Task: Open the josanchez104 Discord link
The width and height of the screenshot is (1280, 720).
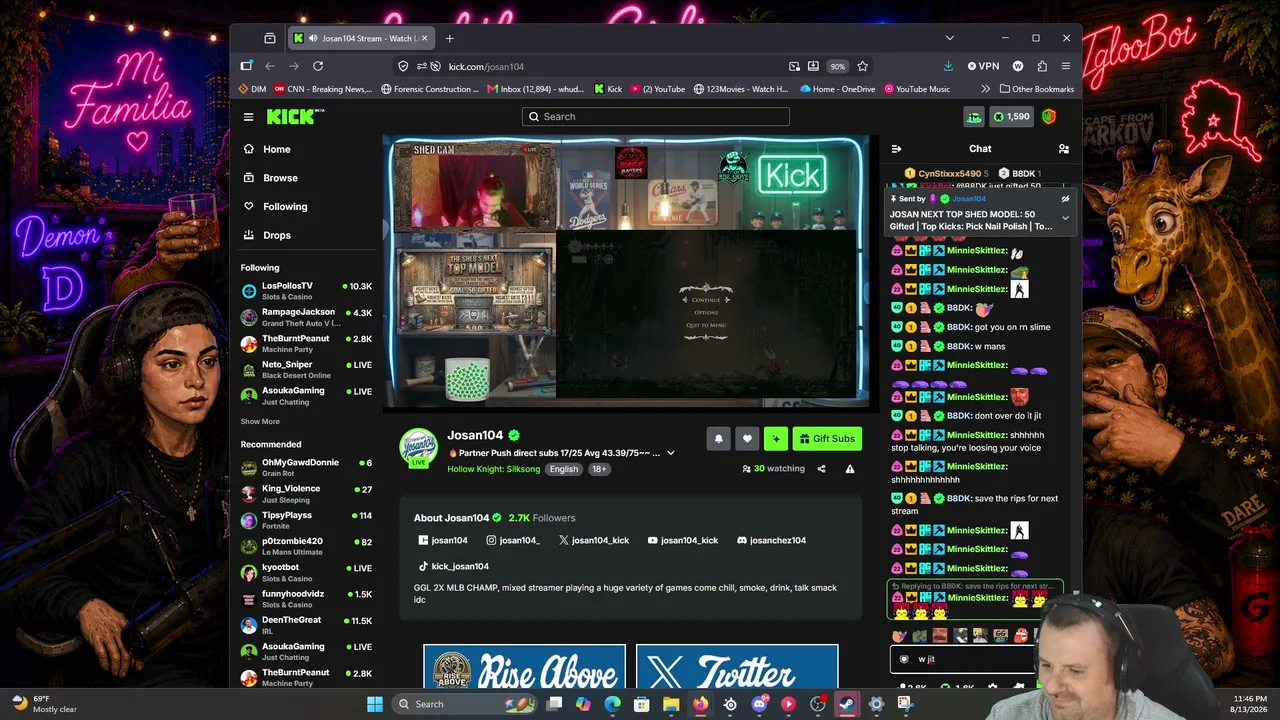Action: pyautogui.click(x=771, y=540)
